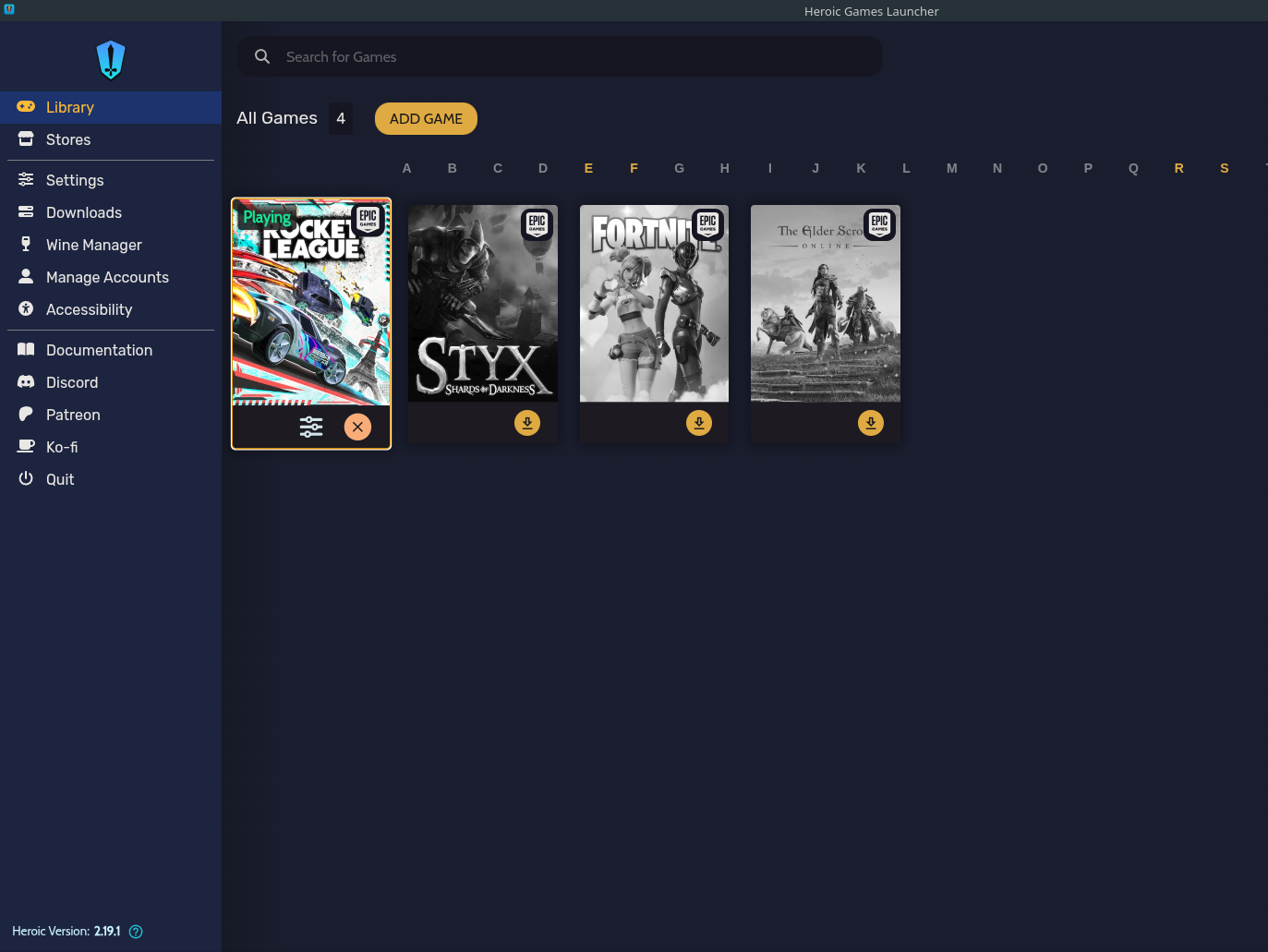Click the Accessibility figure icon

[x=26, y=308]
